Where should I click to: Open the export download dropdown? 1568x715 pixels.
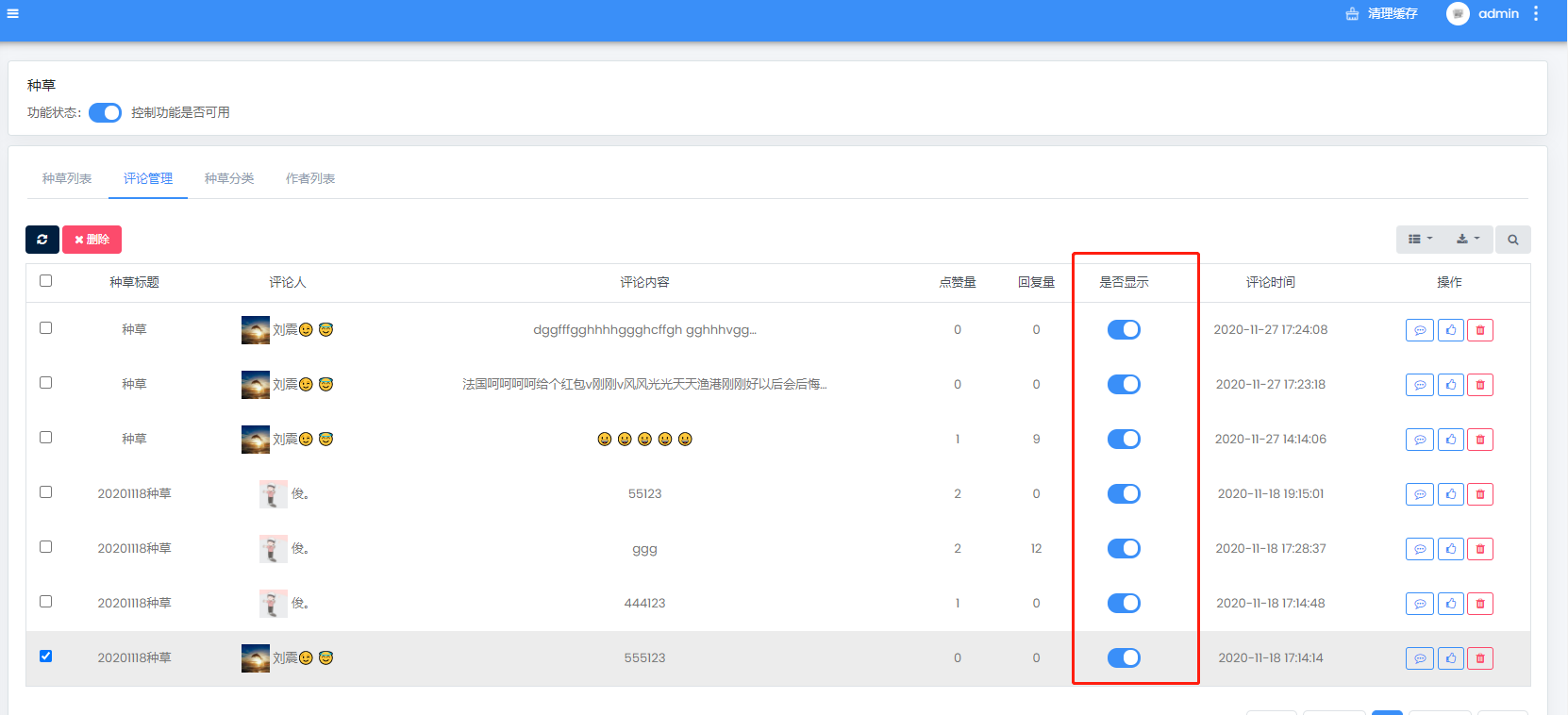click(1468, 240)
